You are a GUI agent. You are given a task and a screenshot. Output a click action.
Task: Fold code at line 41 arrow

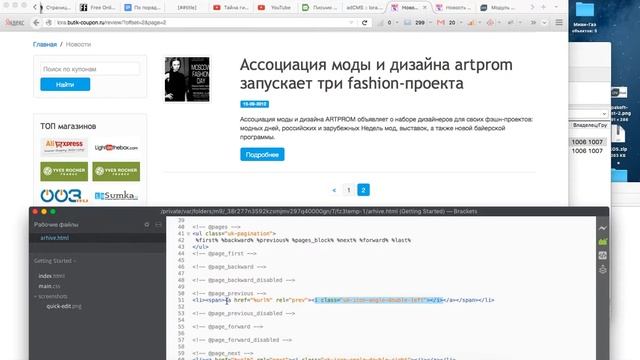tap(188, 233)
